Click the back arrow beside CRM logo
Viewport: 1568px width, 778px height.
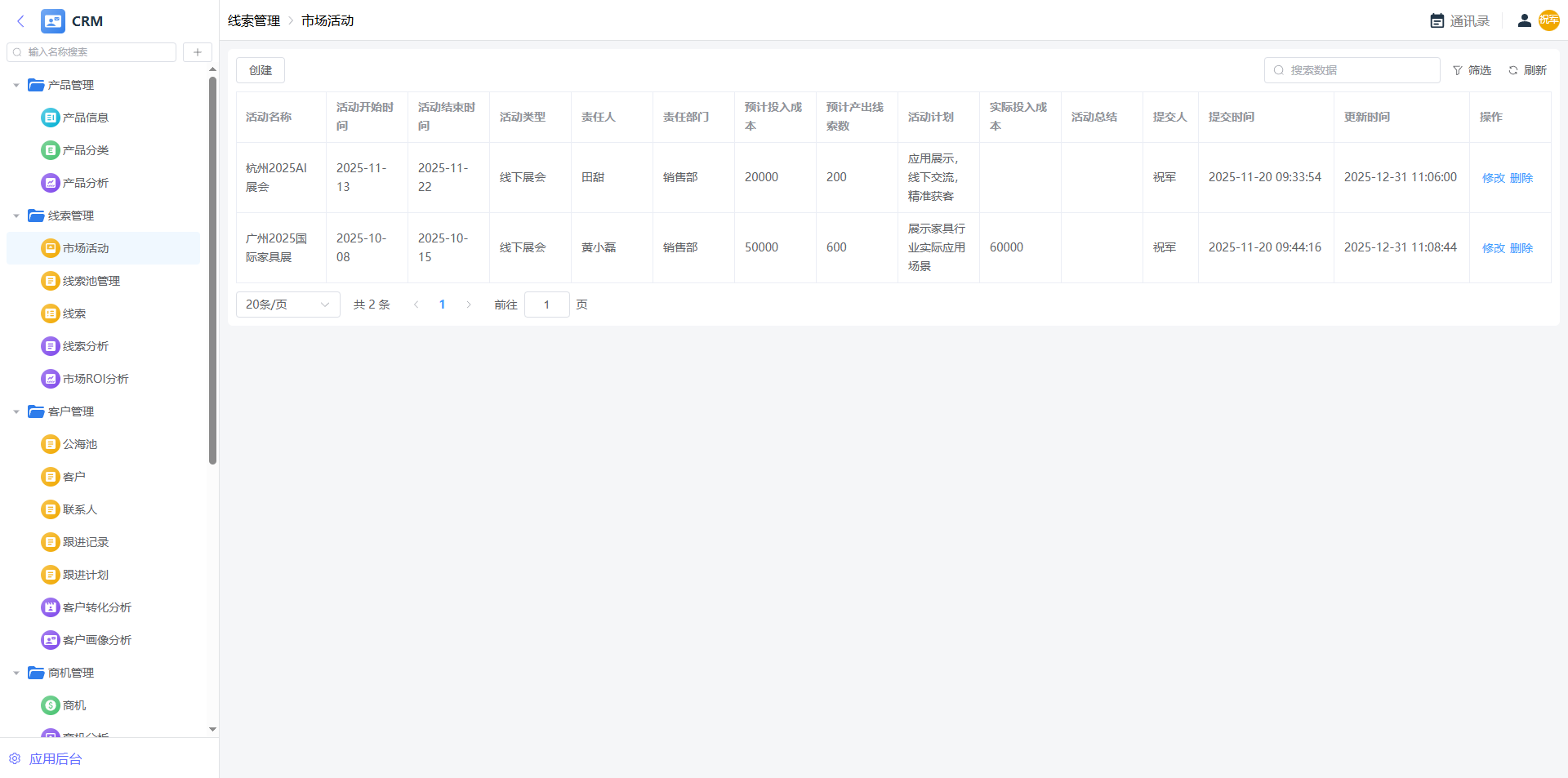click(x=21, y=21)
